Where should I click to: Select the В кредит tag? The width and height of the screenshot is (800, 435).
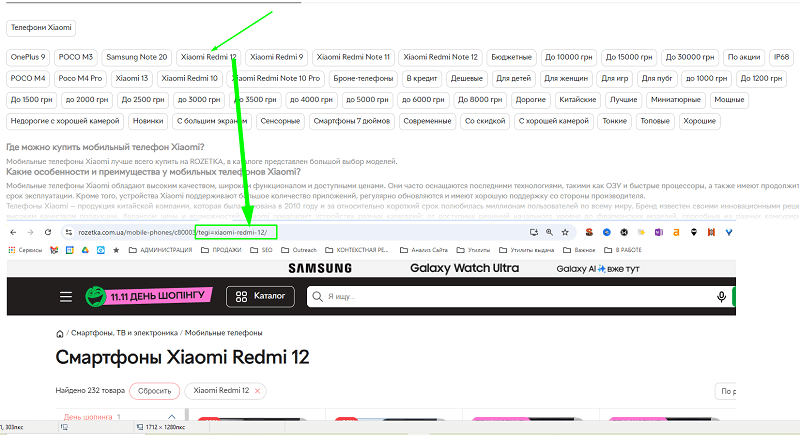[x=422, y=79]
